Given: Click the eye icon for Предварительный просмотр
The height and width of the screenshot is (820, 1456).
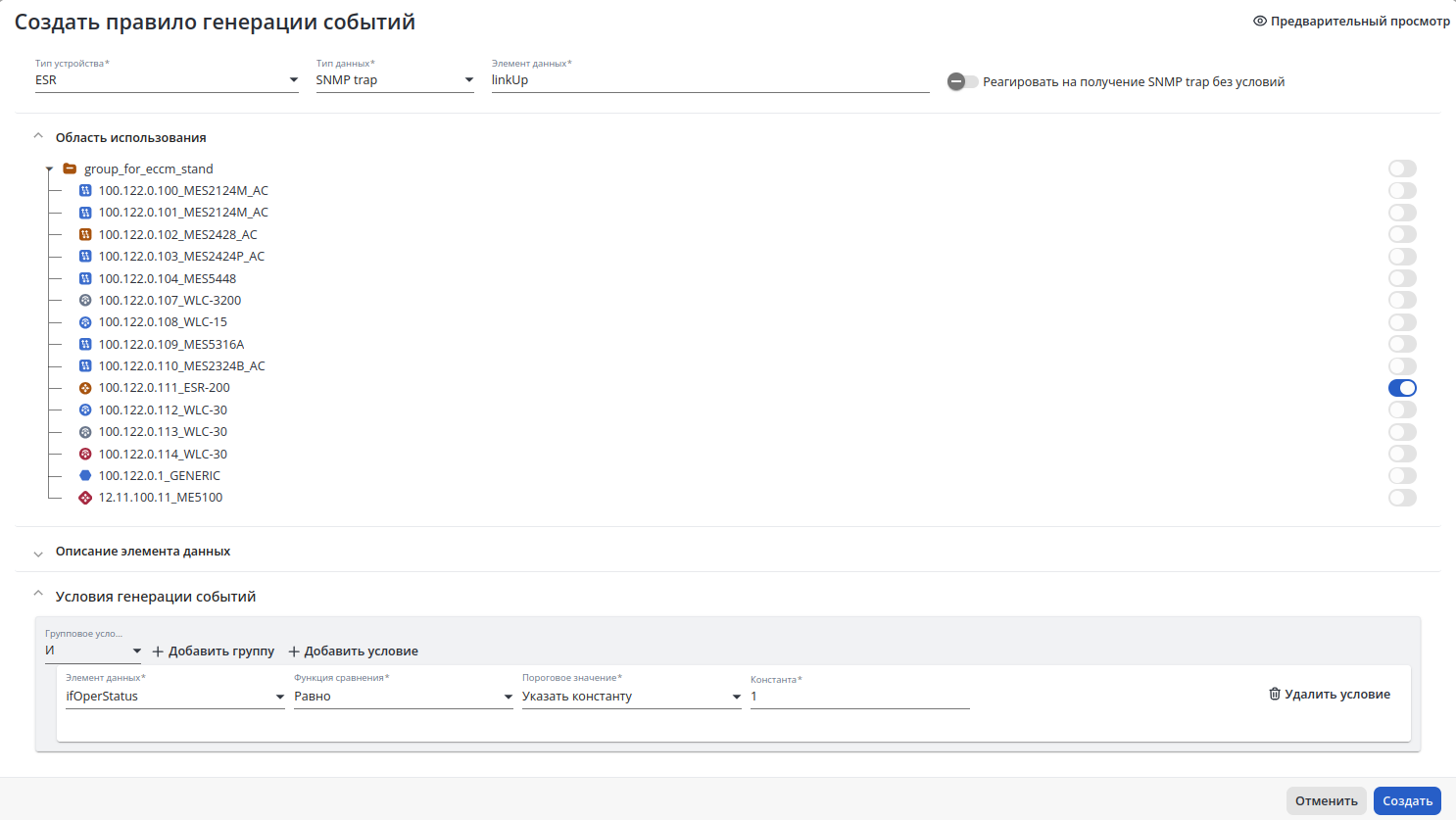Looking at the screenshot, I should click(1260, 21).
